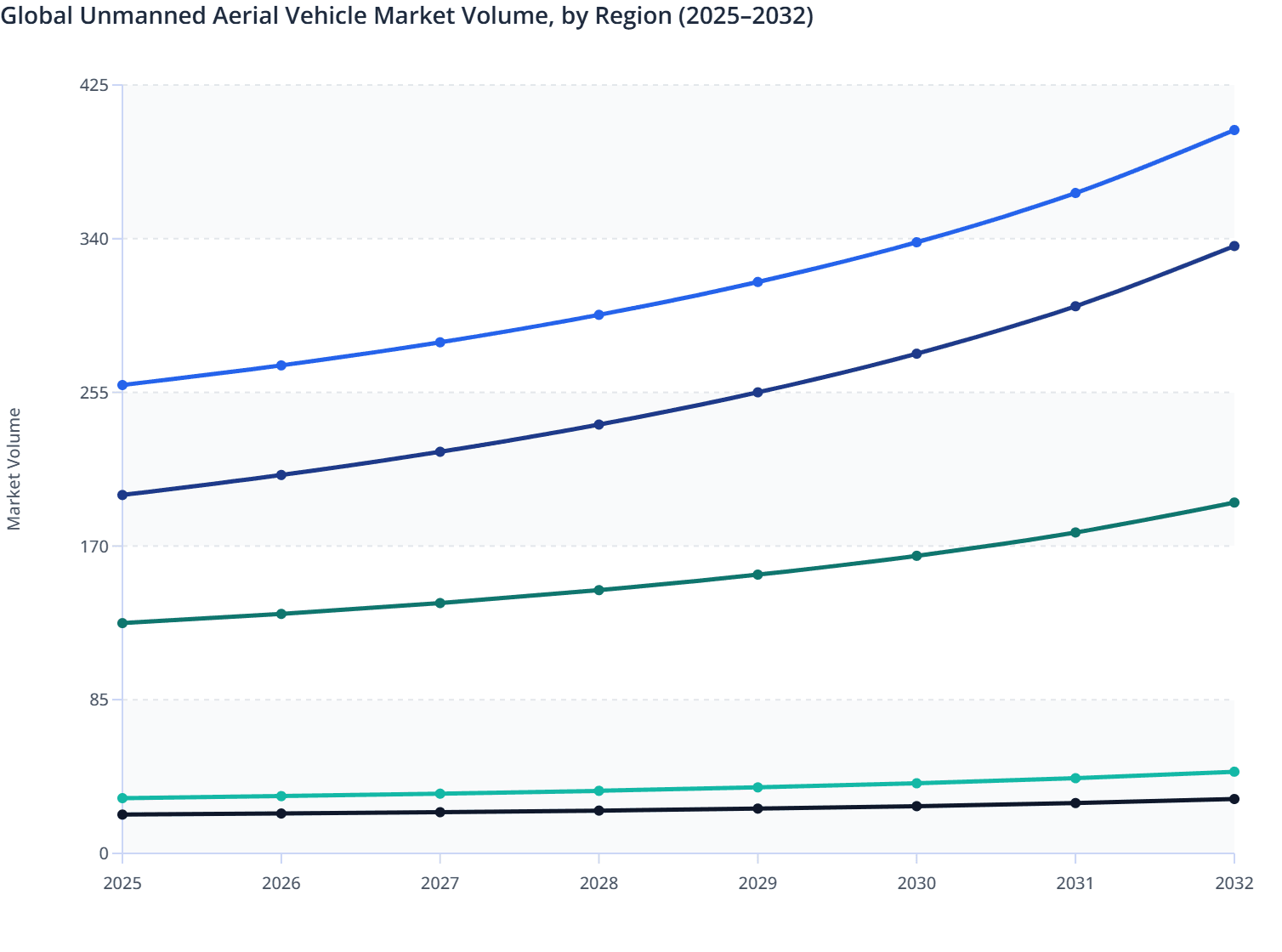Viewport: 1282px width, 952px height.
Task: Click the 2025 marker on the dark navy line
Action: click(x=122, y=494)
